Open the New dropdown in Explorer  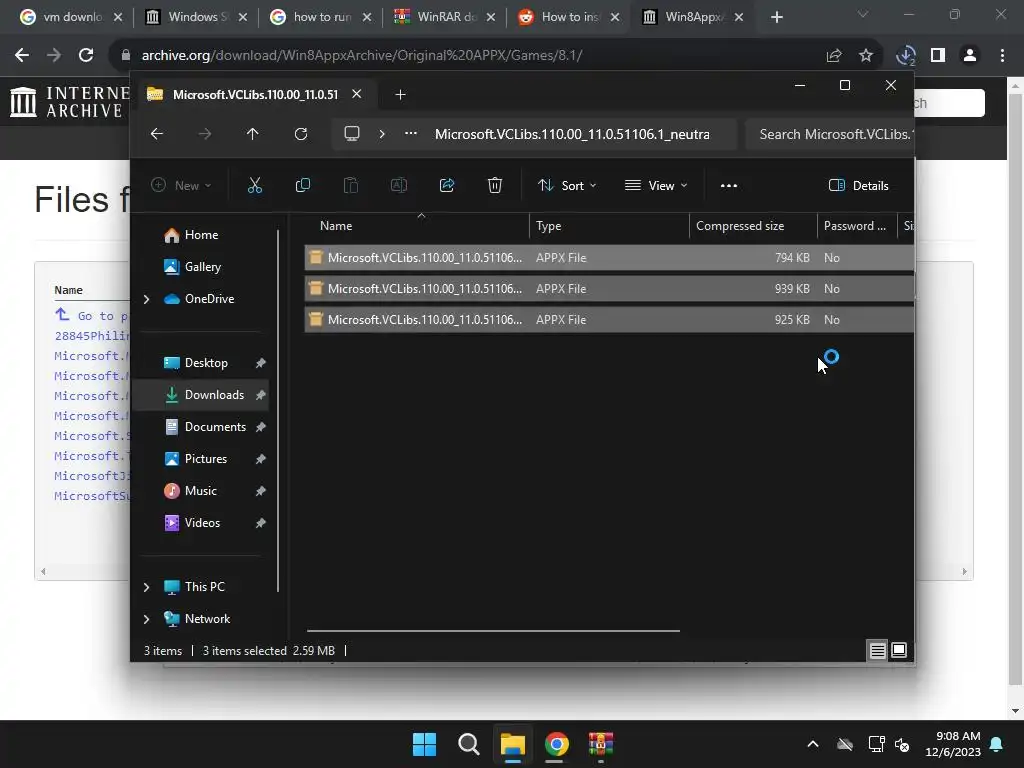pos(181,185)
